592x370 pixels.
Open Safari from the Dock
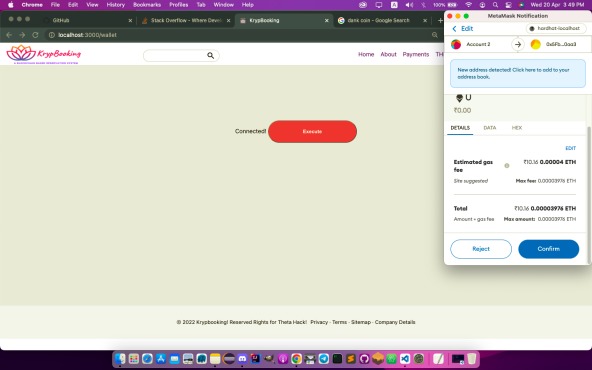[147, 358]
